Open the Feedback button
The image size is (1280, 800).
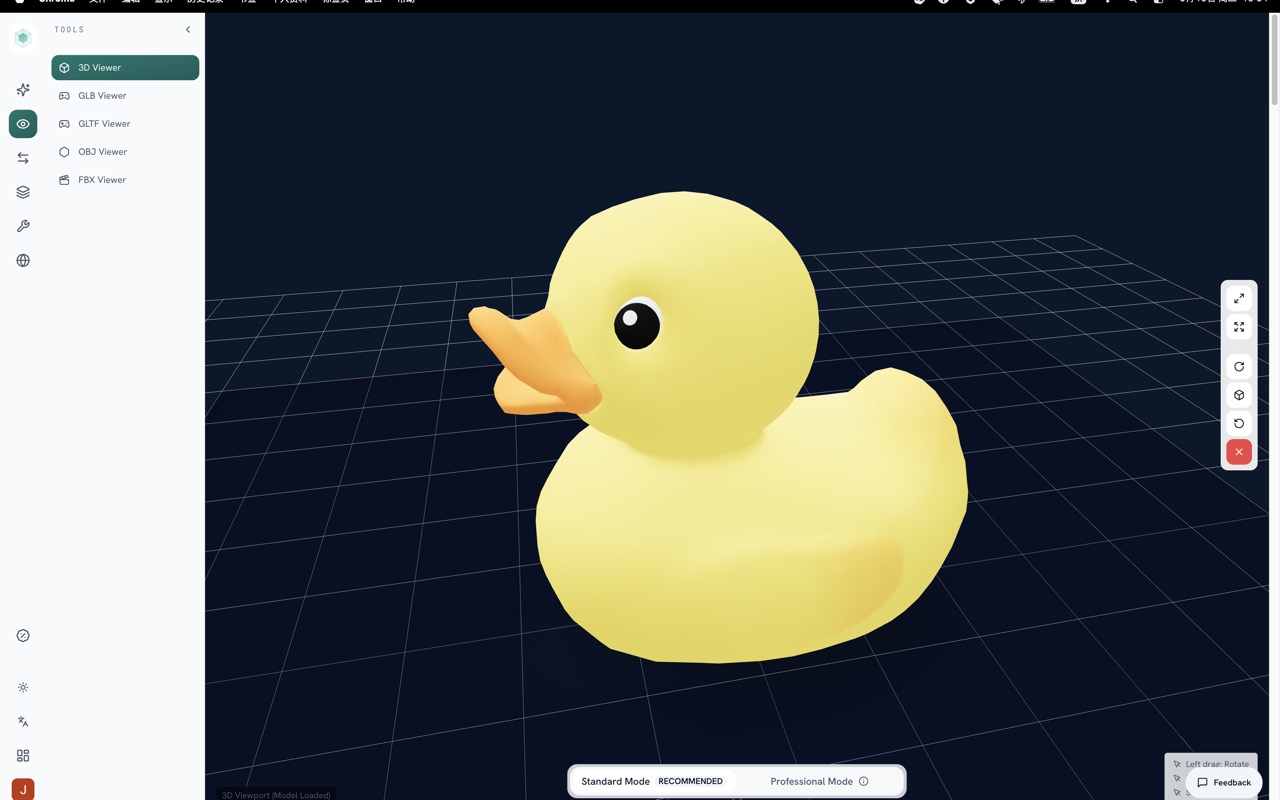[1224, 783]
